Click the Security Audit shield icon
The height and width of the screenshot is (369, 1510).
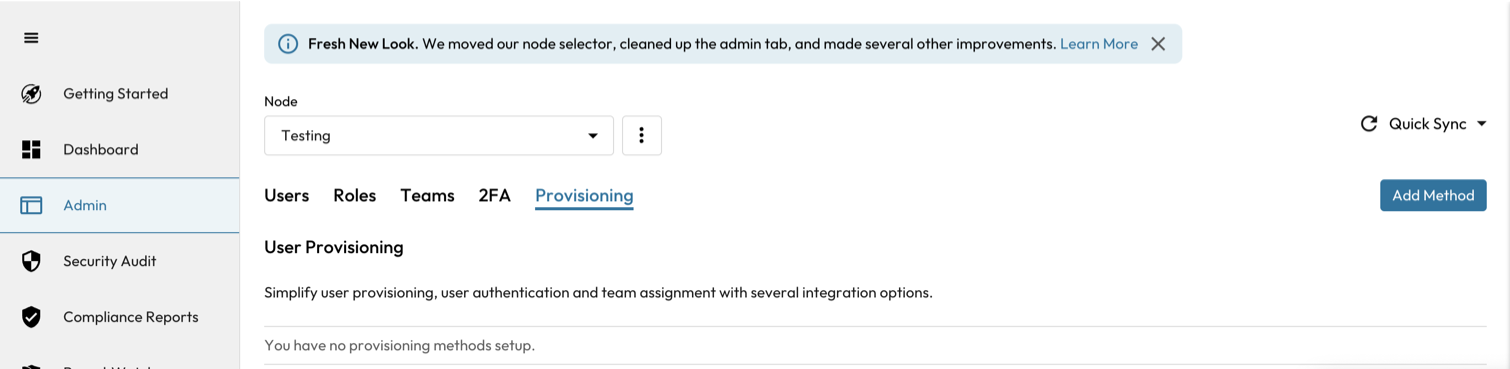coord(31,261)
